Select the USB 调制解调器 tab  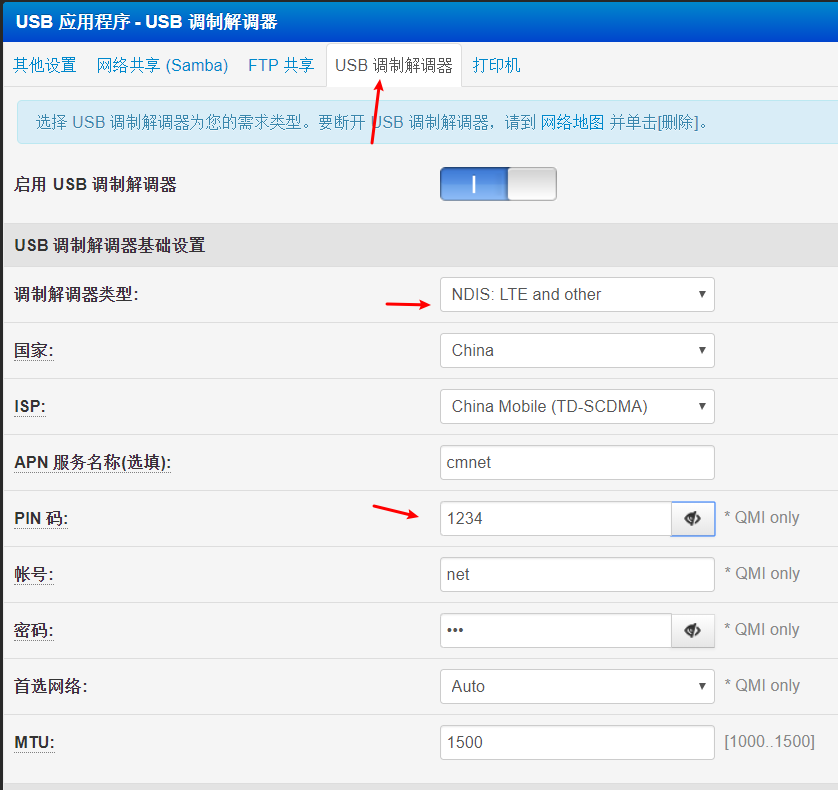pos(394,65)
